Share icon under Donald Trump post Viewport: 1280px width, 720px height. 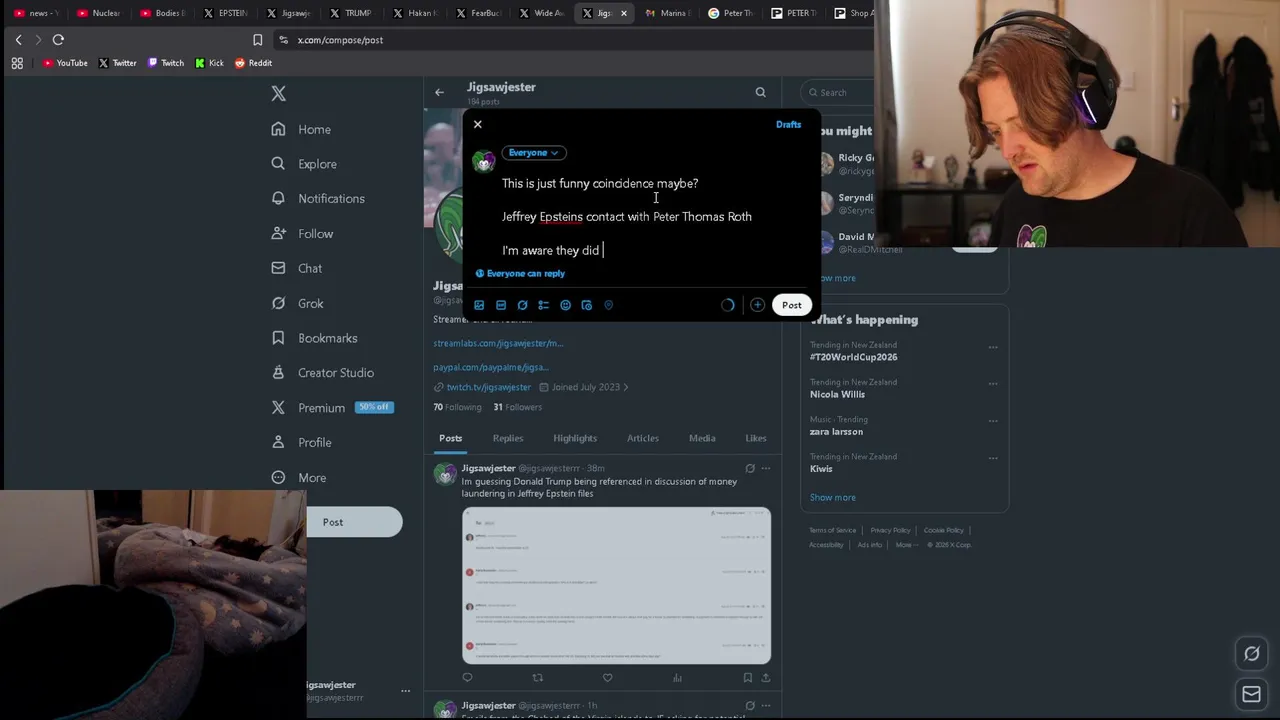tap(765, 678)
